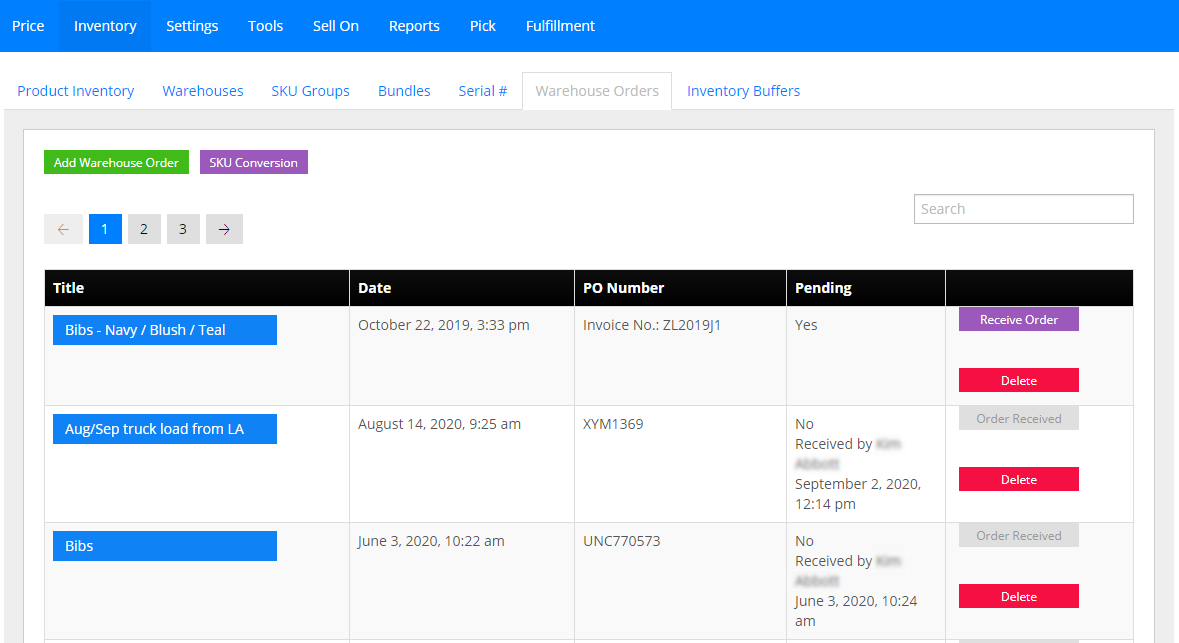
Task: Open the Fulfillment menu
Action: tap(560, 26)
